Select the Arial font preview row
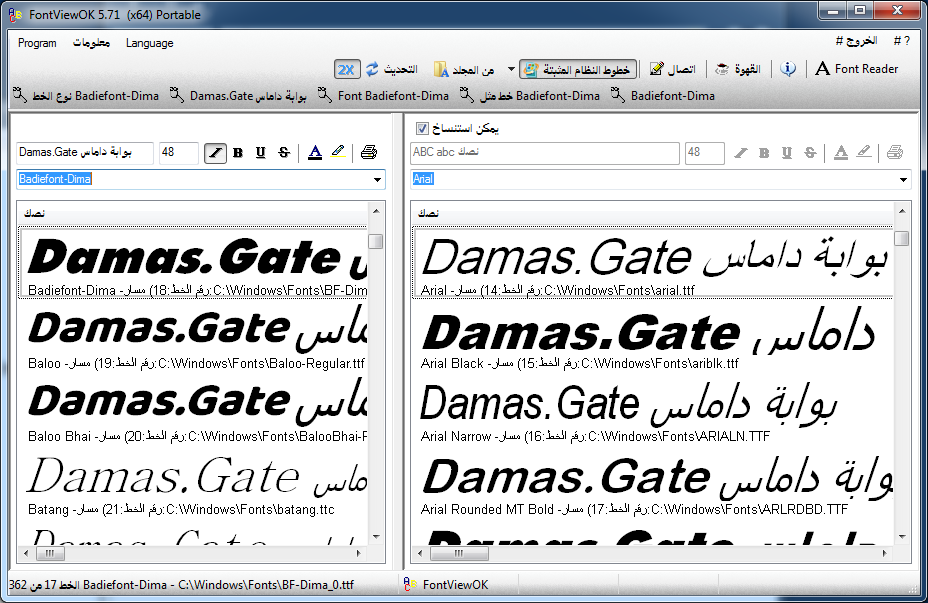Screen dimensions: 928x603 tap(653, 263)
